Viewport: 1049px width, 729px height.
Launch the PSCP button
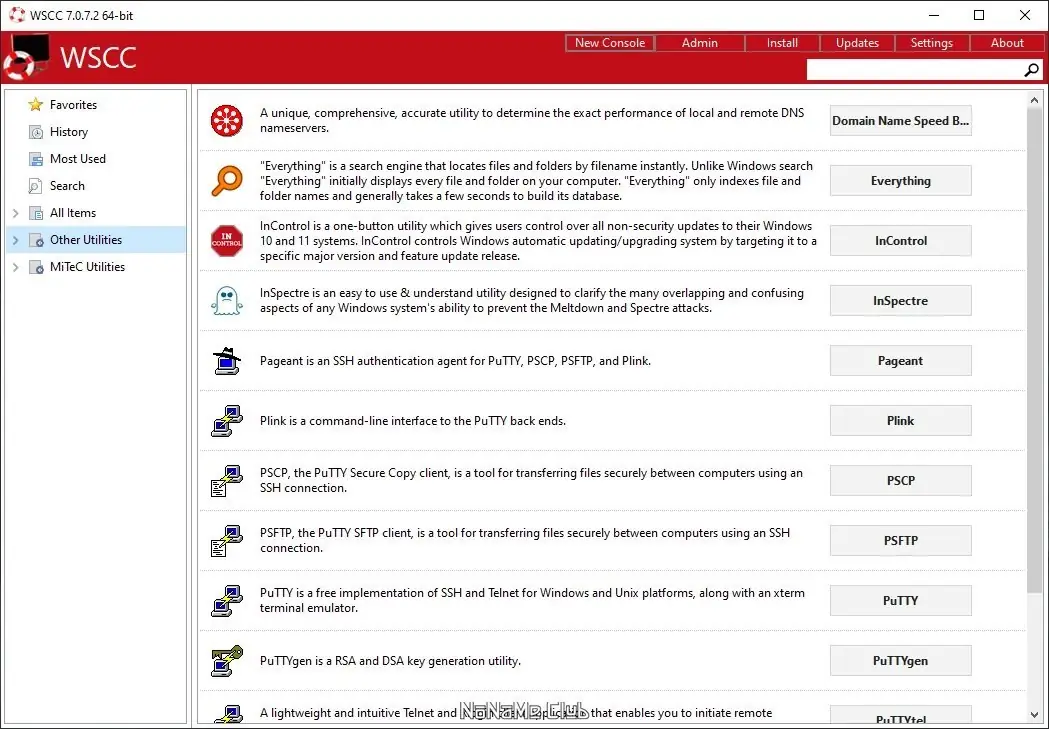(x=900, y=481)
